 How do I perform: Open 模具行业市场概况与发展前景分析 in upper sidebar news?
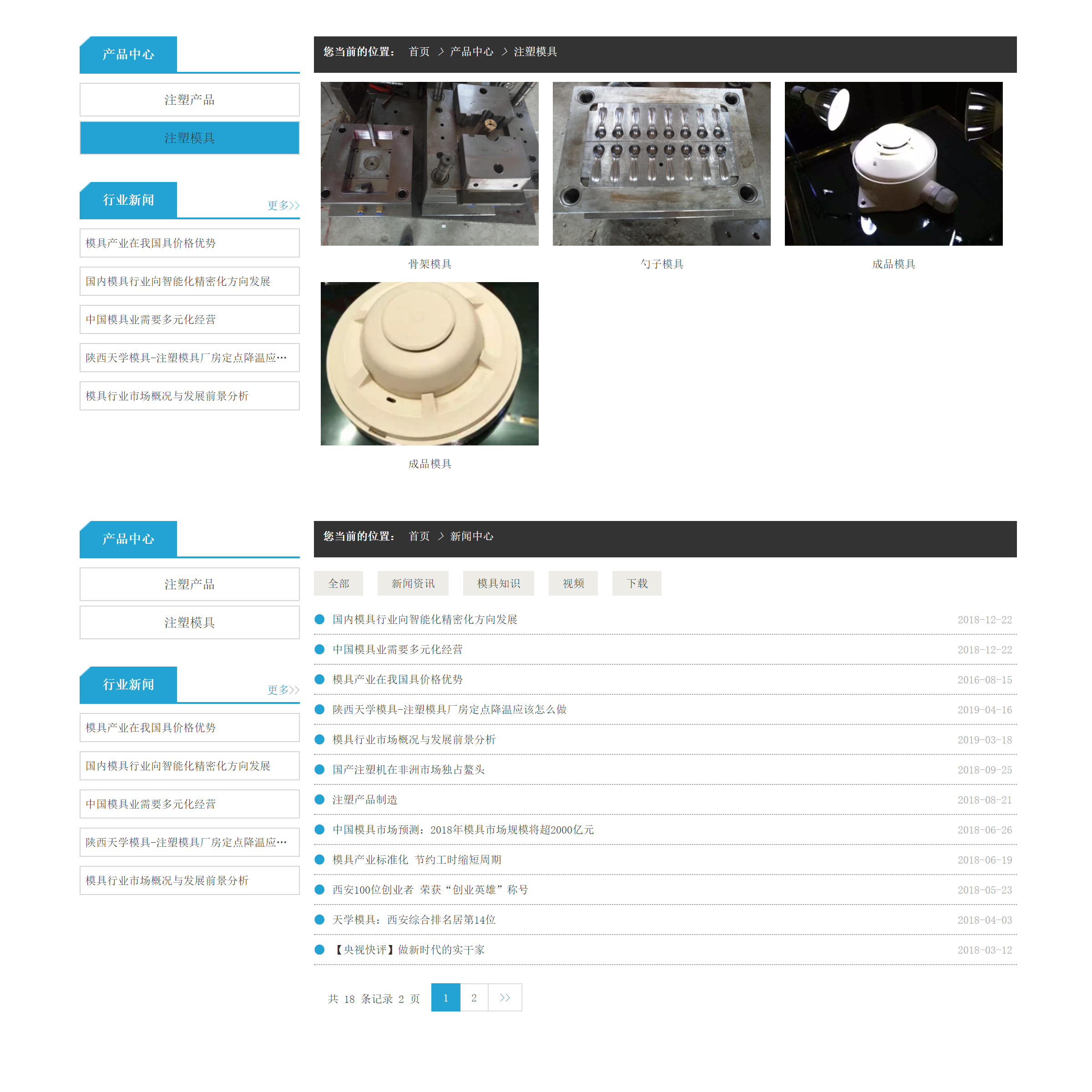pyautogui.click(x=189, y=396)
